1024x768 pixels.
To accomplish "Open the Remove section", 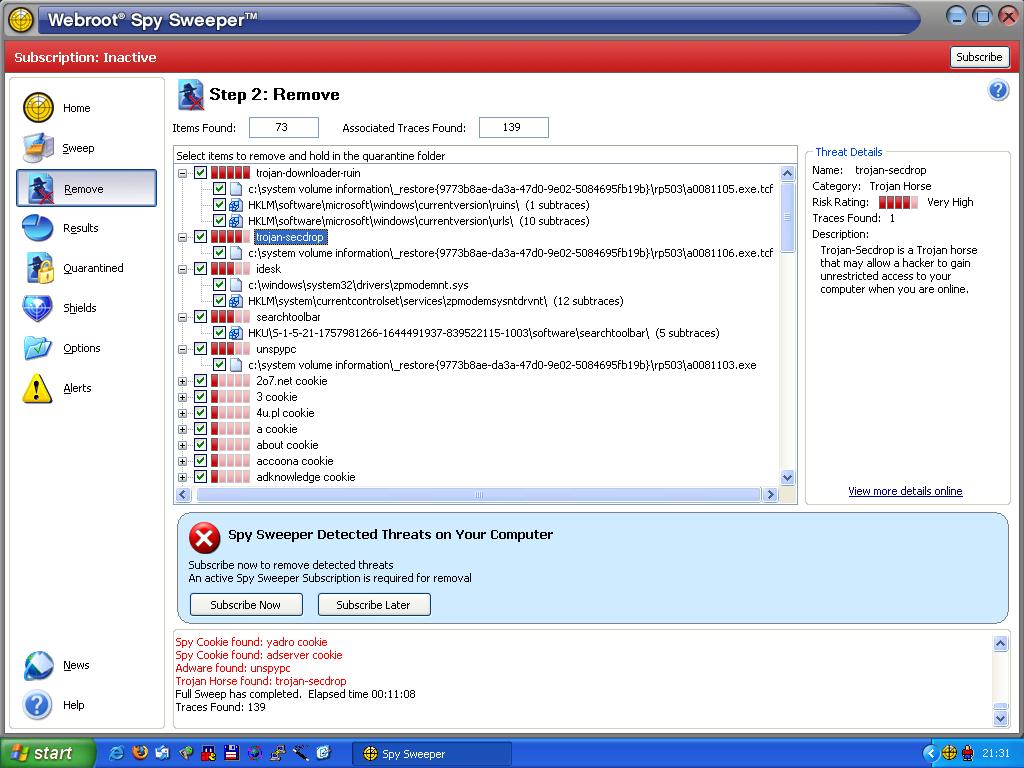I will [x=86, y=188].
